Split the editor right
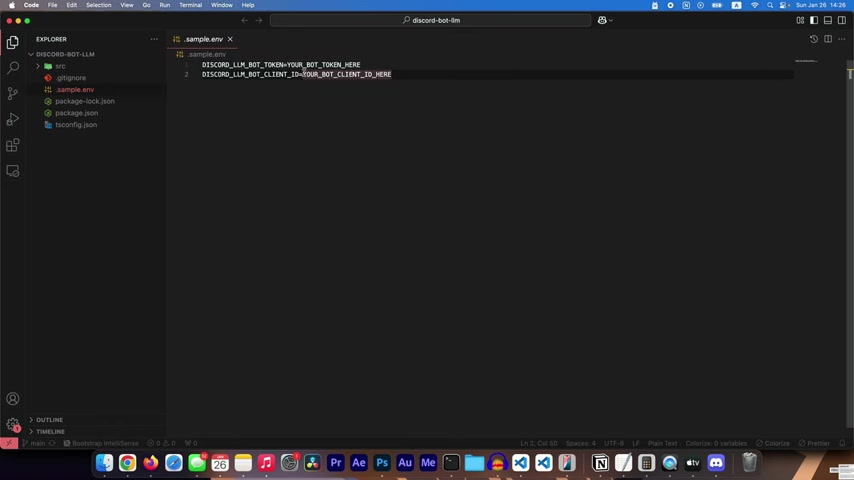 point(828,39)
